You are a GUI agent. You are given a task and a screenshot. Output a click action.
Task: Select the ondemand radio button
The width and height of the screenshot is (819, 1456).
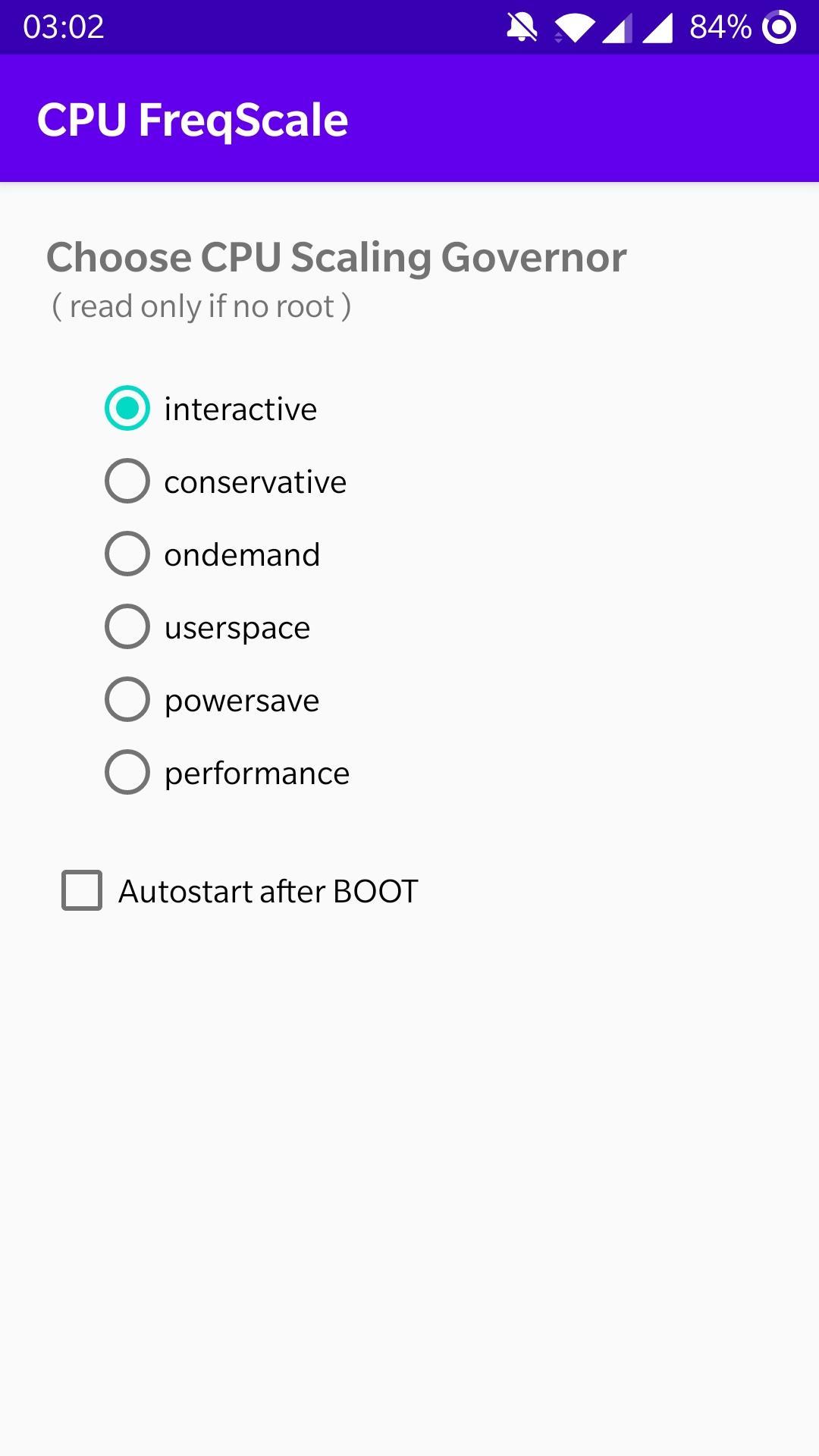click(127, 554)
